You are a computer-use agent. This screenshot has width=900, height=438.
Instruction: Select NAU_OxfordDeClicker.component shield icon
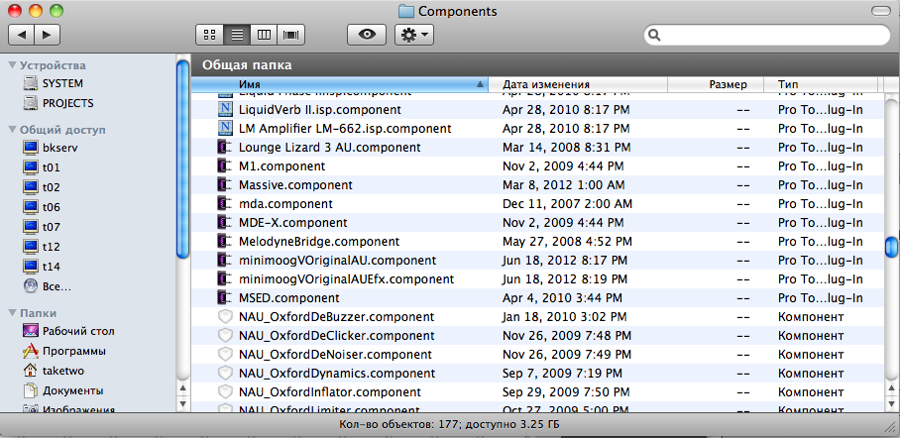pos(225,336)
